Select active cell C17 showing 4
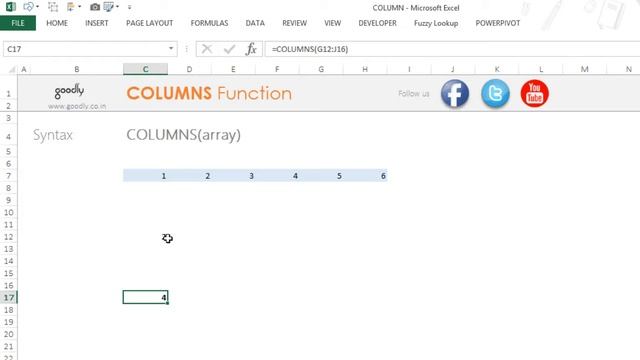The width and height of the screenshot is (640, 360). 145,298
